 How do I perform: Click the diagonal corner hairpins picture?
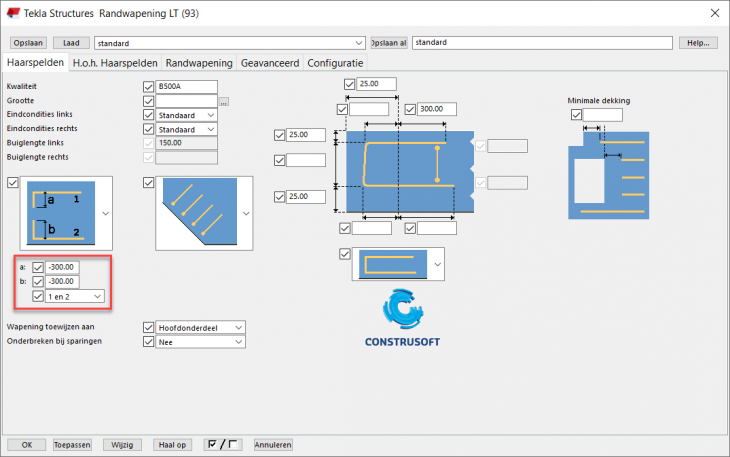199,213
